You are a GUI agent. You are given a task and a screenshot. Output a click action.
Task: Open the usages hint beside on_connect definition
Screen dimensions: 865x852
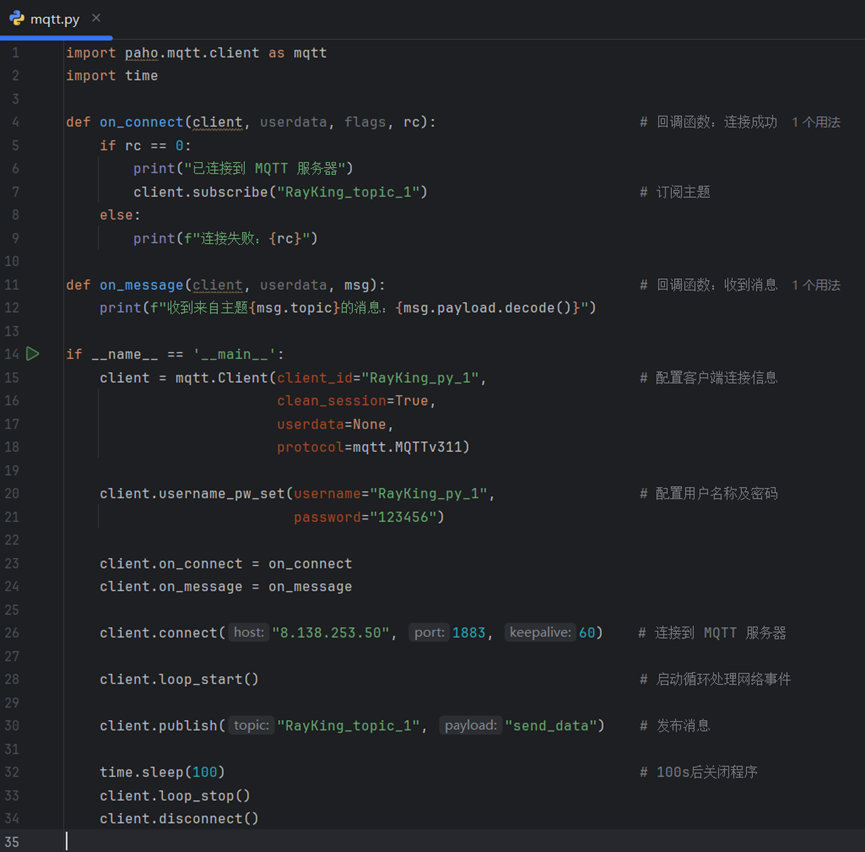(x=815, y=122)
